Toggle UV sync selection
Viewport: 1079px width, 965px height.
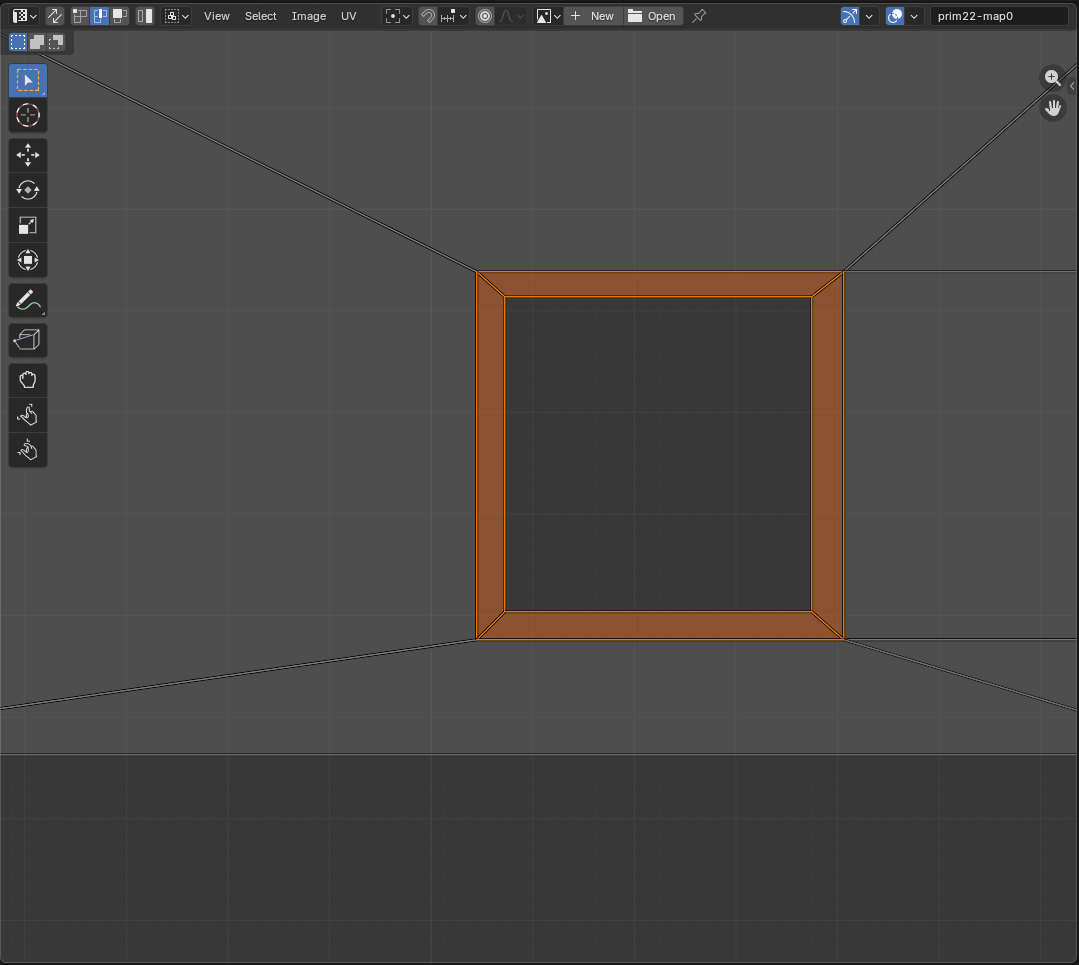tap(55, 16)
